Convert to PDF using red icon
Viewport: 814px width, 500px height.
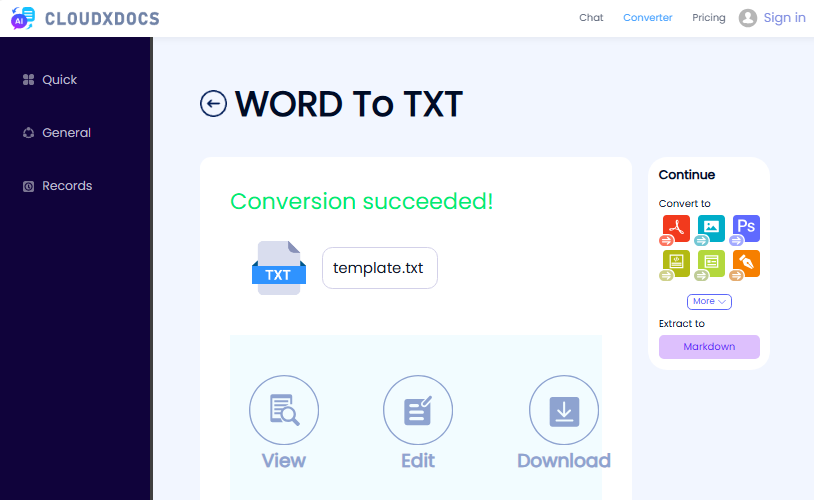[676, 229]
